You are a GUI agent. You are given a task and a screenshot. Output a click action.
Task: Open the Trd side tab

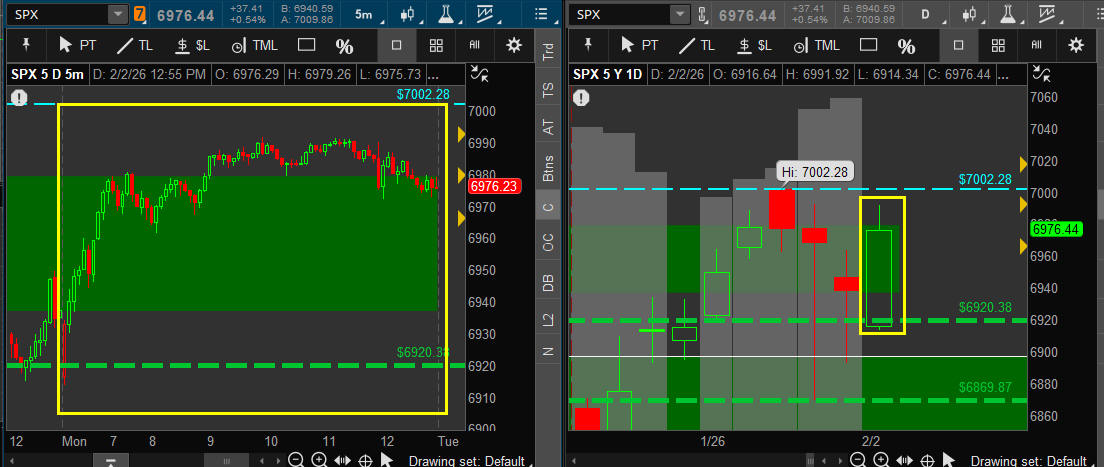coord(548,52)
